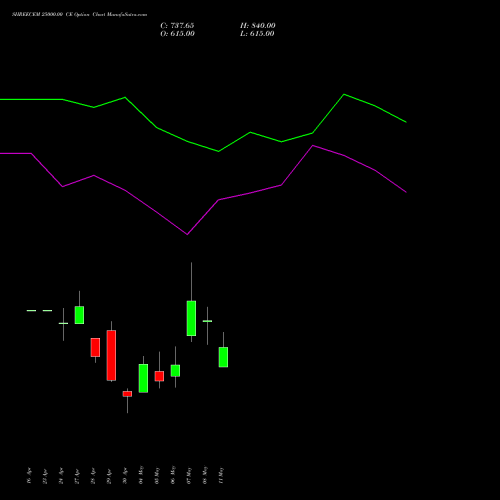Click the open value O: 615.00

(177, 34)
